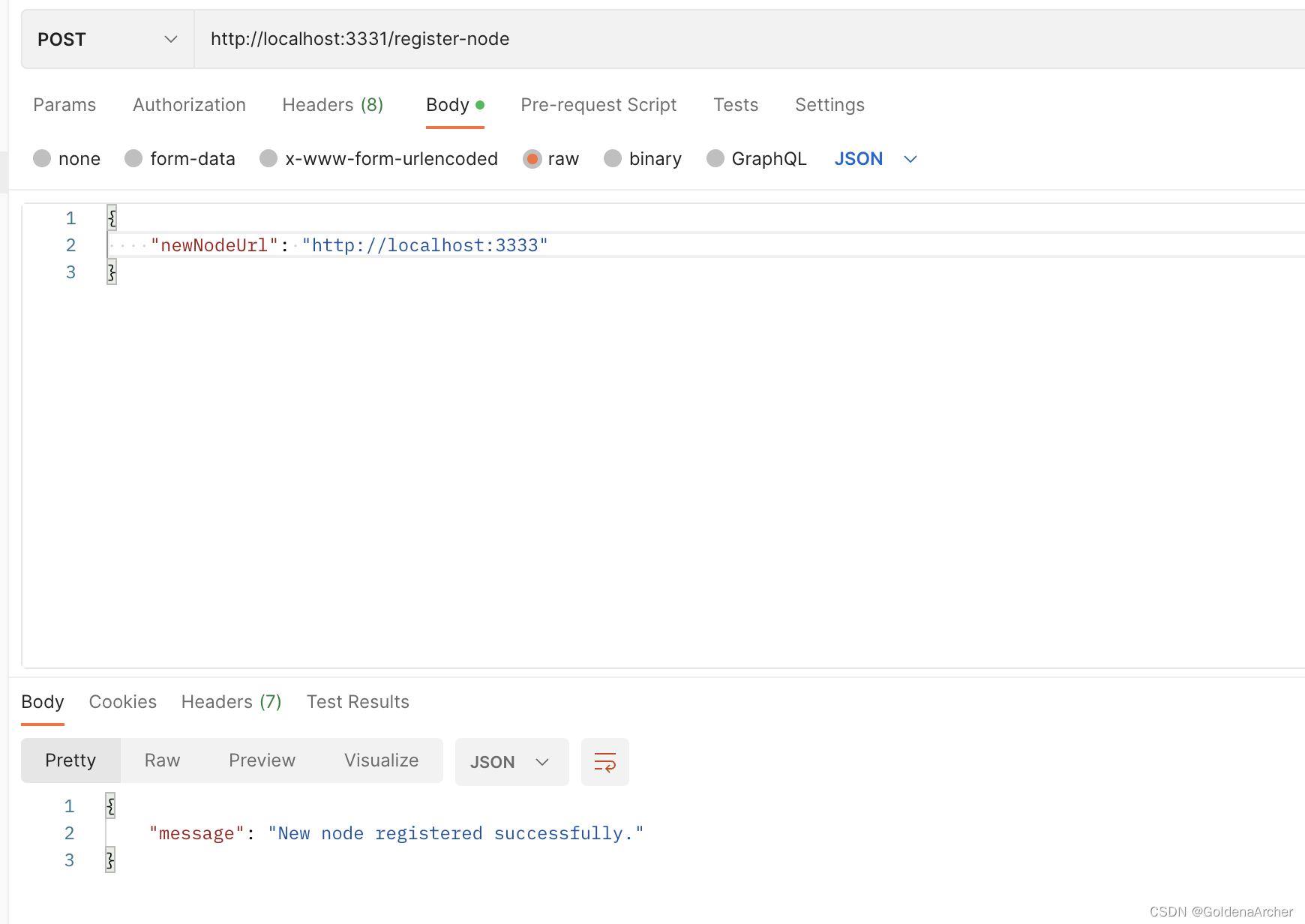The height and width of the screenshot is (924, 1305).
Task: Switch to the Params tab
Action: click(x=64, y=105)
